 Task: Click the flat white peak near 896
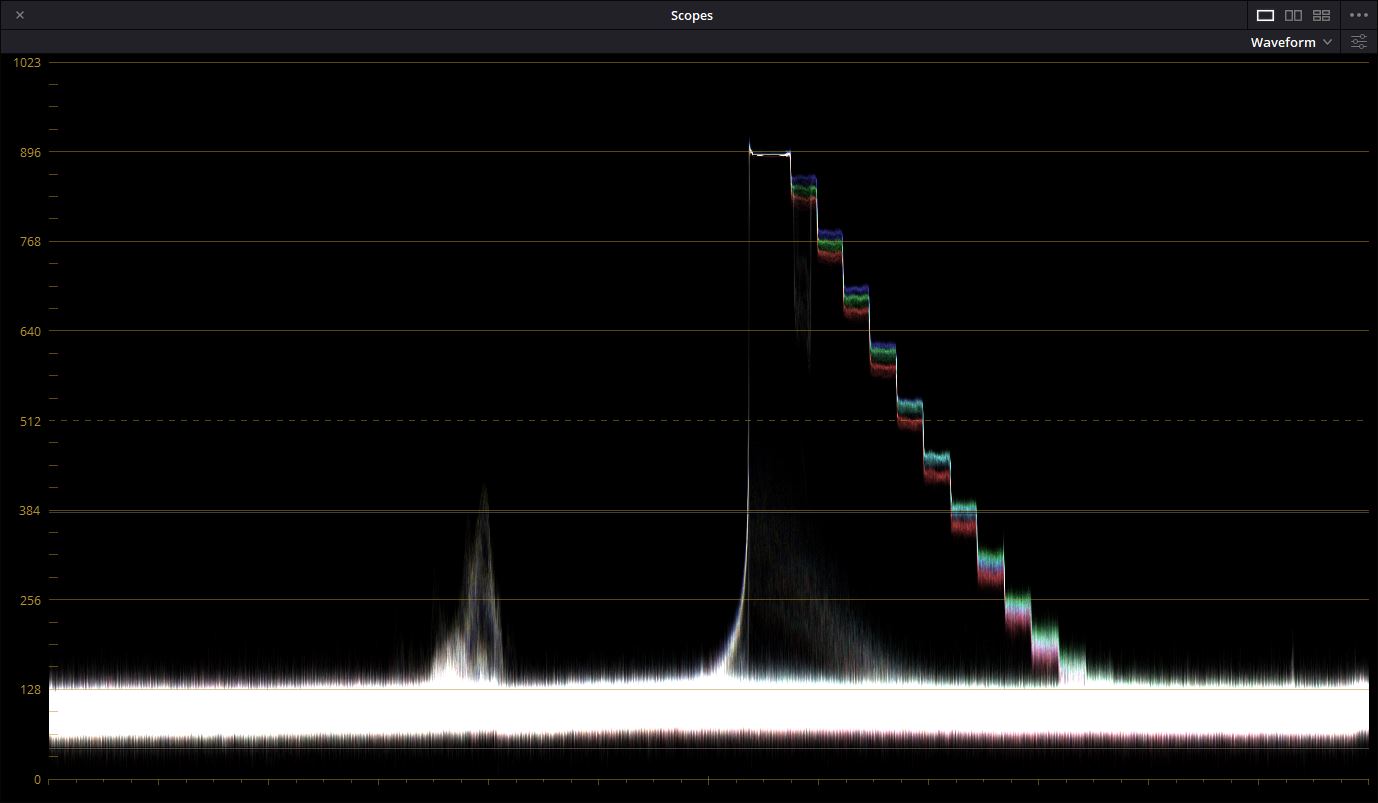tap(769, 154)
